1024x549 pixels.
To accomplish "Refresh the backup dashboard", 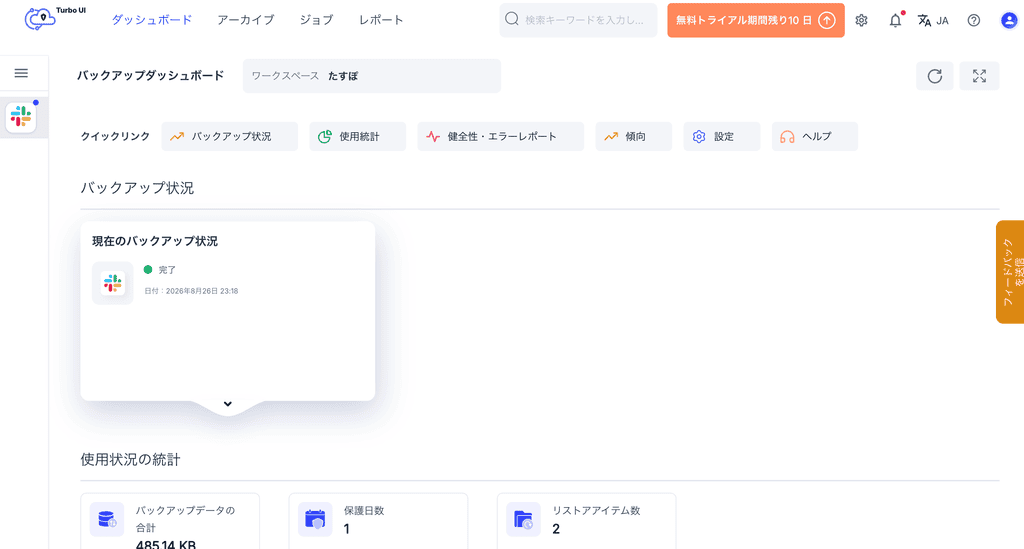I will pos(935,76).
